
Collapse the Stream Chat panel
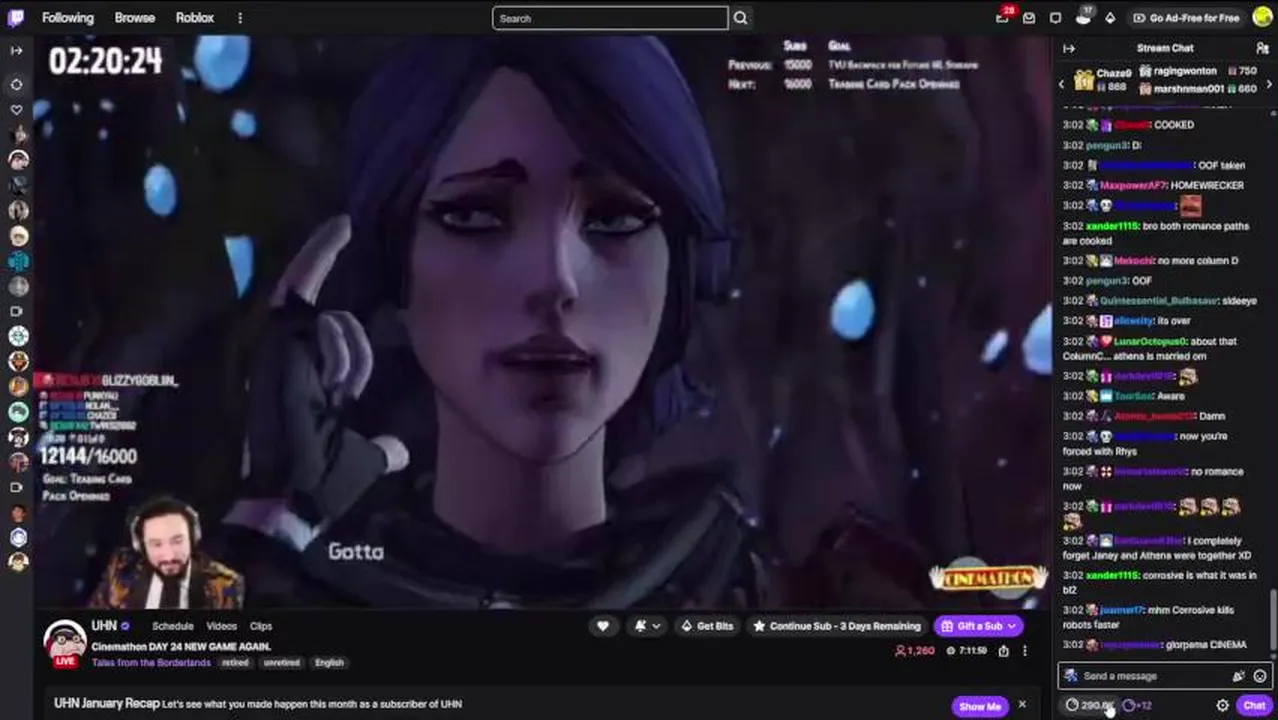click(x=1069, y=48)
